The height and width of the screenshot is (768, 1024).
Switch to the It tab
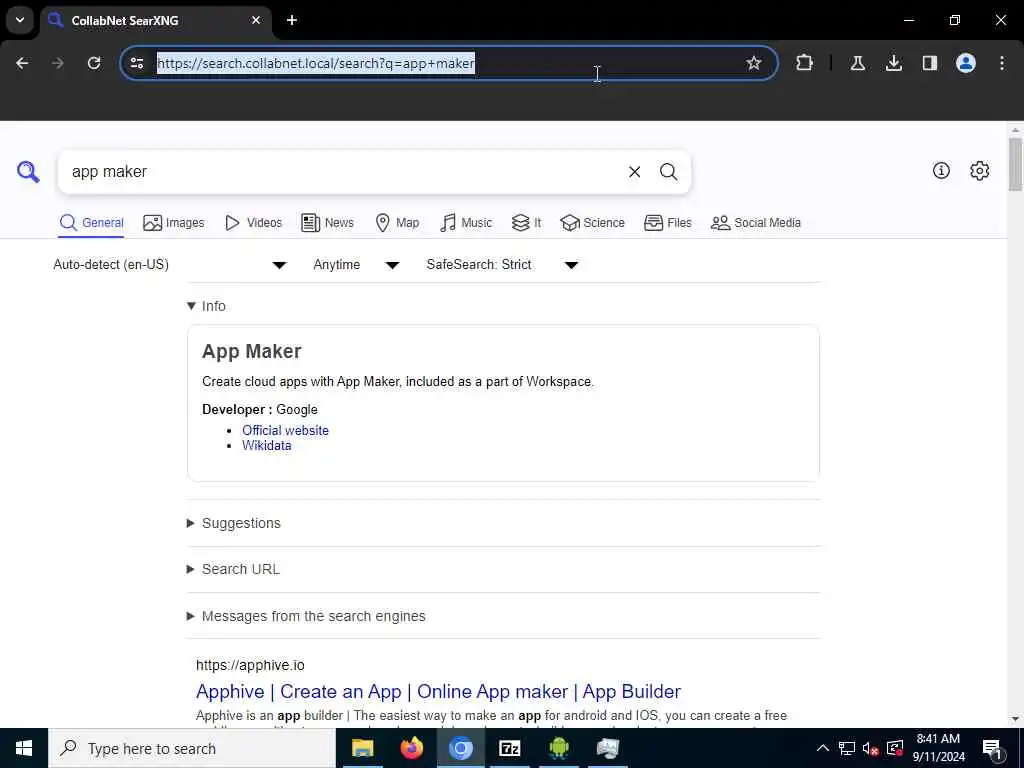pyautogui.click(x=526, y=223)
